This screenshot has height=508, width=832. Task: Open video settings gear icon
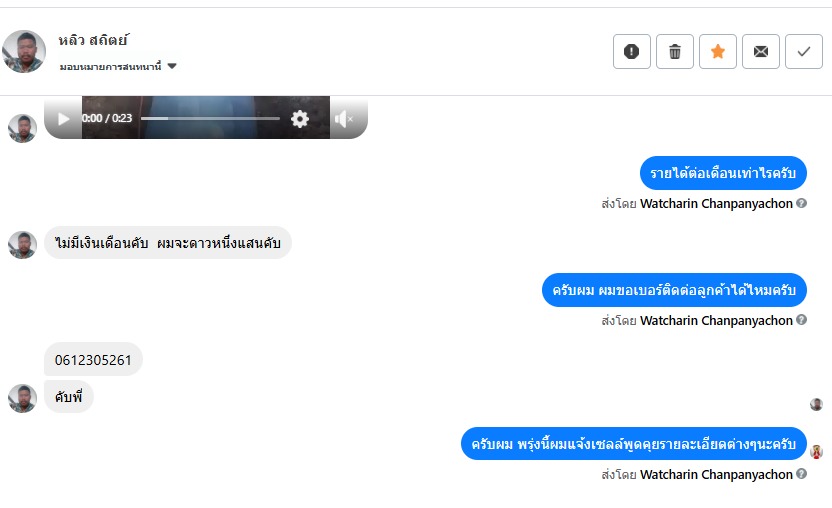pos(300,118)
